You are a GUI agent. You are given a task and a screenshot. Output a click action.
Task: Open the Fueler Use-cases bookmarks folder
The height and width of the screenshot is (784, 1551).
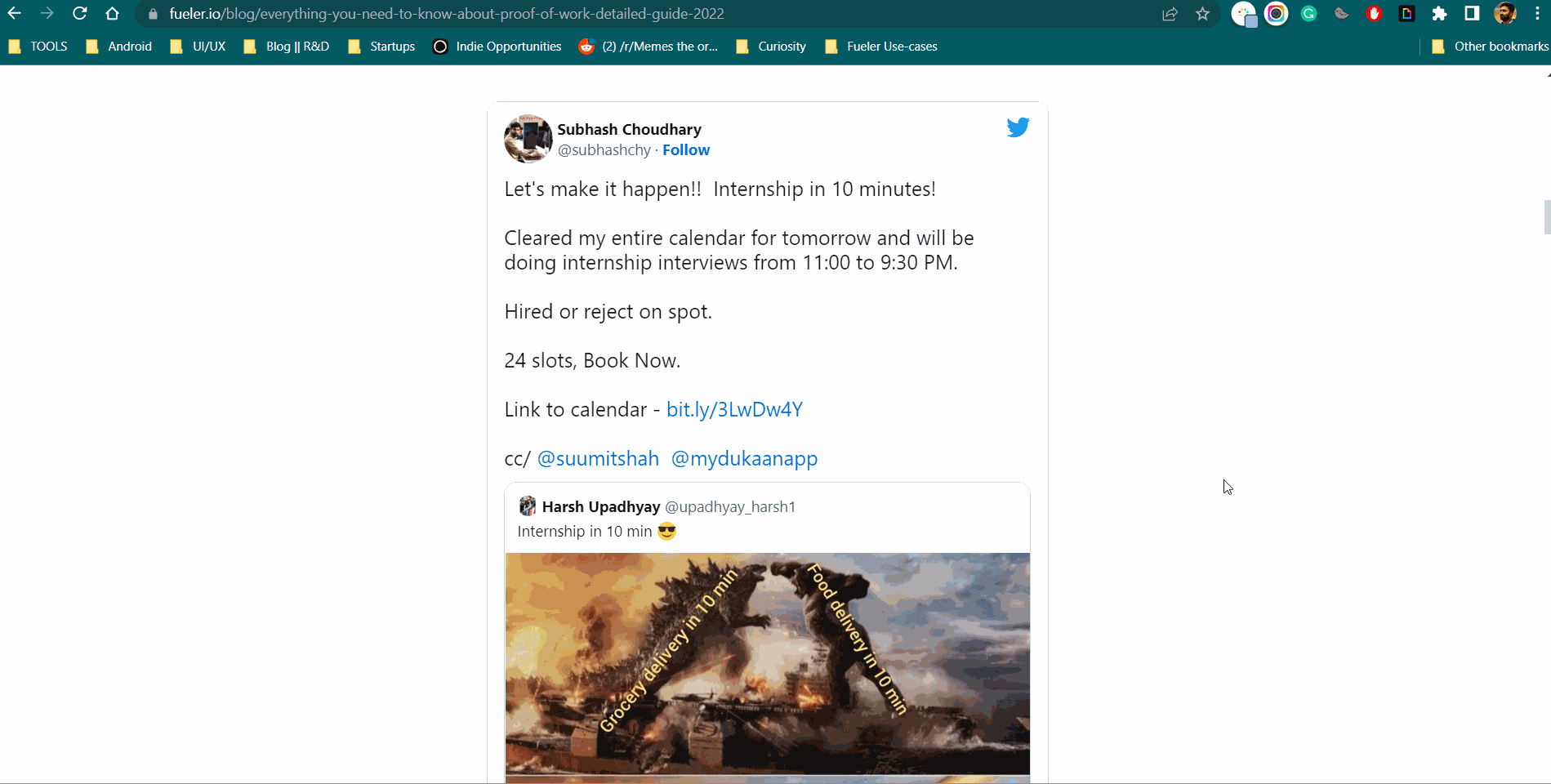(x=880, y=47)
